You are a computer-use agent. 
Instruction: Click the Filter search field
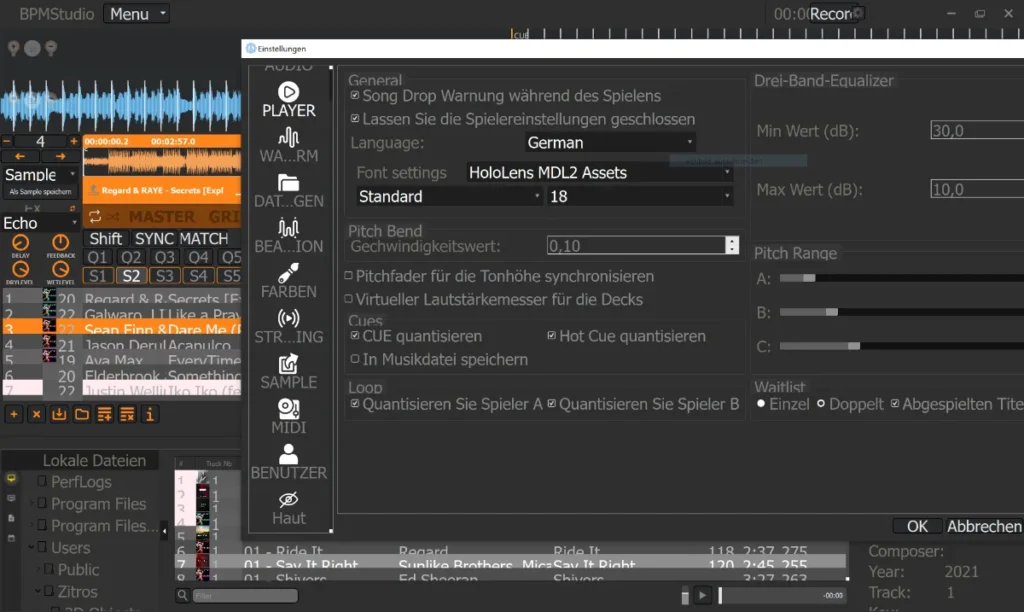(x=245, y=596)
